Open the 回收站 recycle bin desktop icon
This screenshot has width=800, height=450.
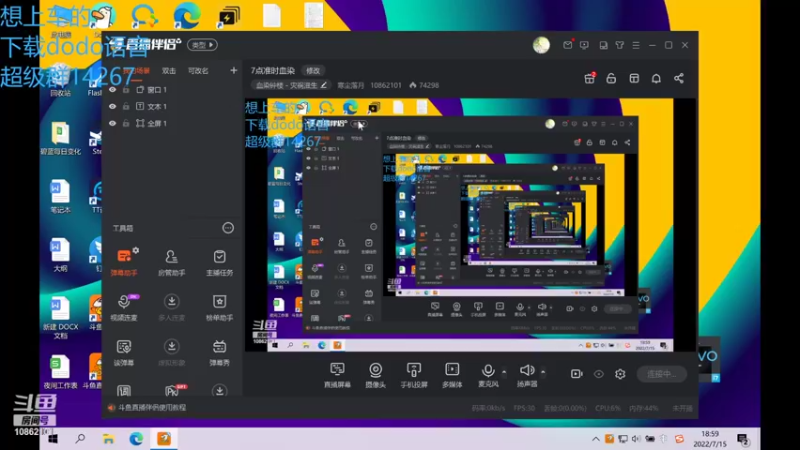[60, 82]
